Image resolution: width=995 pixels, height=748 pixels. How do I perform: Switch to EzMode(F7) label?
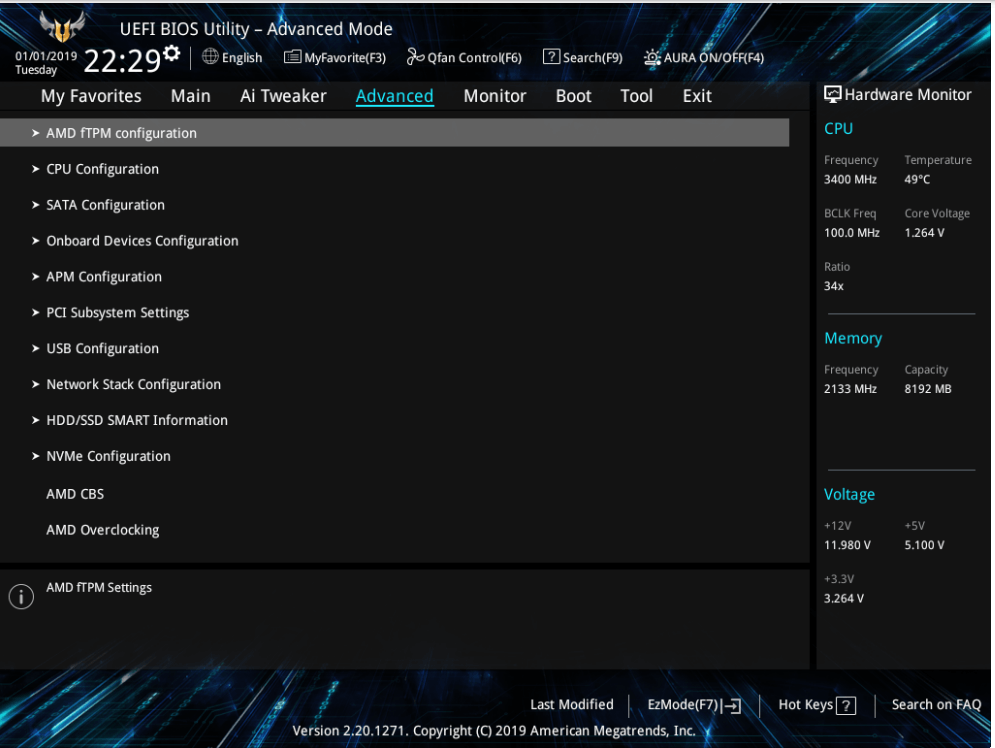coord(683,705)
